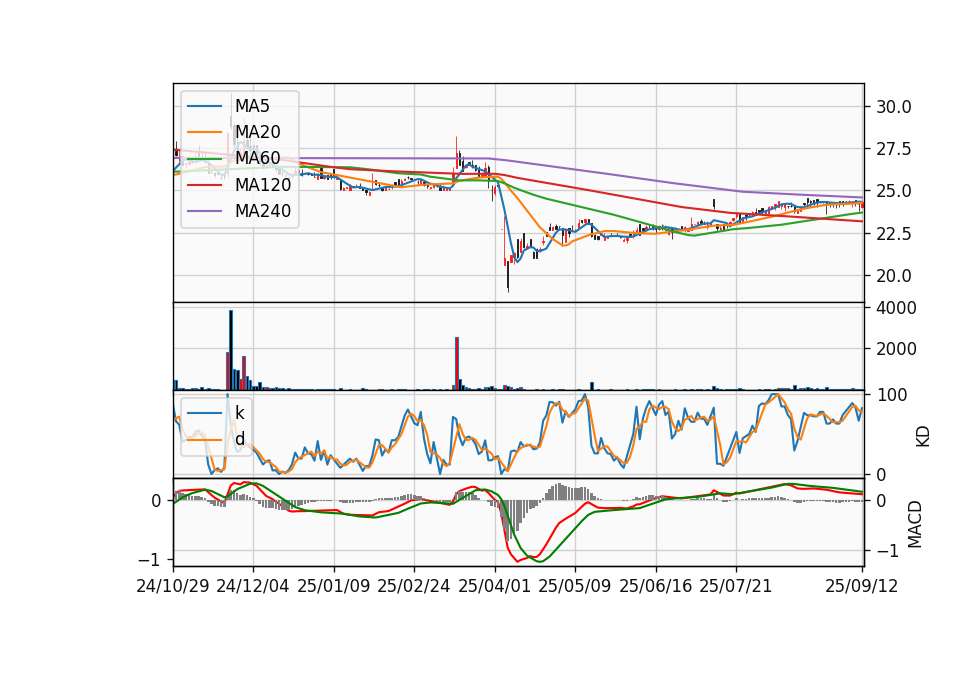Viewport: 960px width, 690px height.
Task: Click the −1 label on left MACD axis
Action: tap(149, 560)
